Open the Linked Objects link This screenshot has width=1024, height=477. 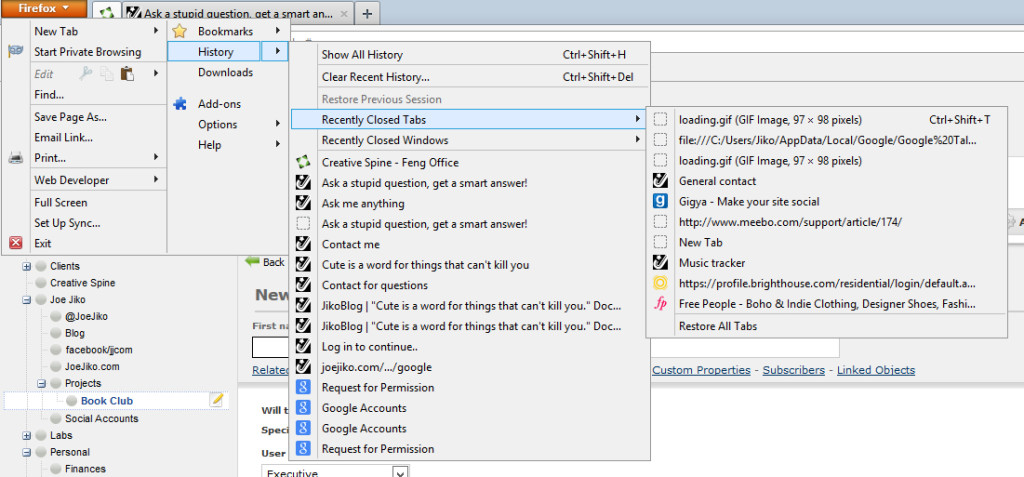[876, 370]
